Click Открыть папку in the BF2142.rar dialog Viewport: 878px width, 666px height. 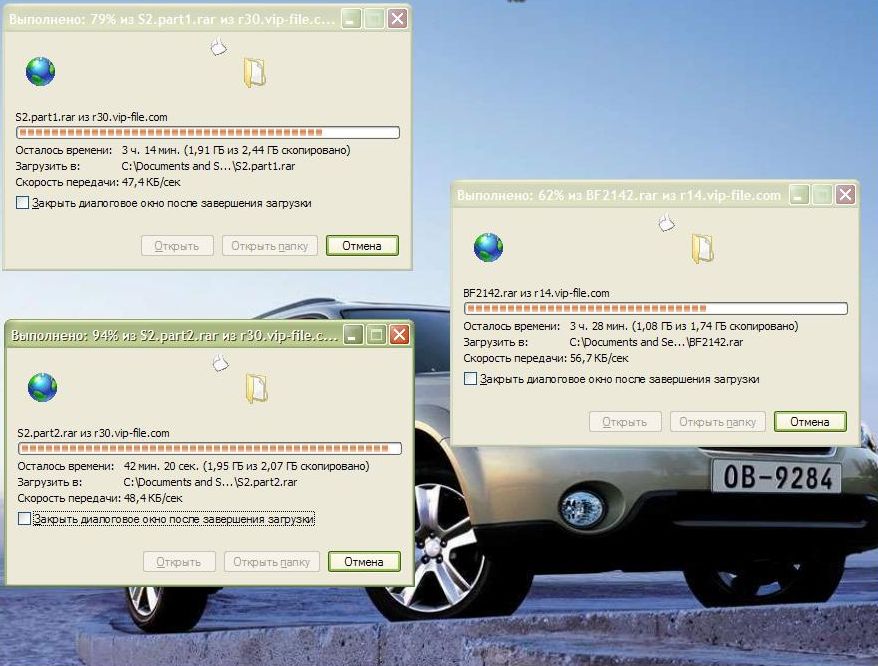(x=717, y=422)
